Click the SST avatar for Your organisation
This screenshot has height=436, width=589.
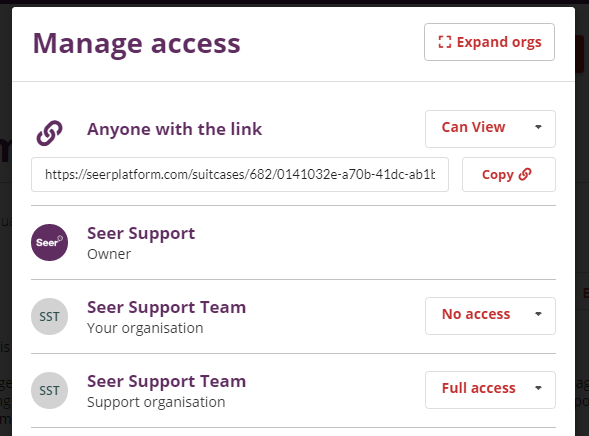pyautogui.click(x=50, y=317)
